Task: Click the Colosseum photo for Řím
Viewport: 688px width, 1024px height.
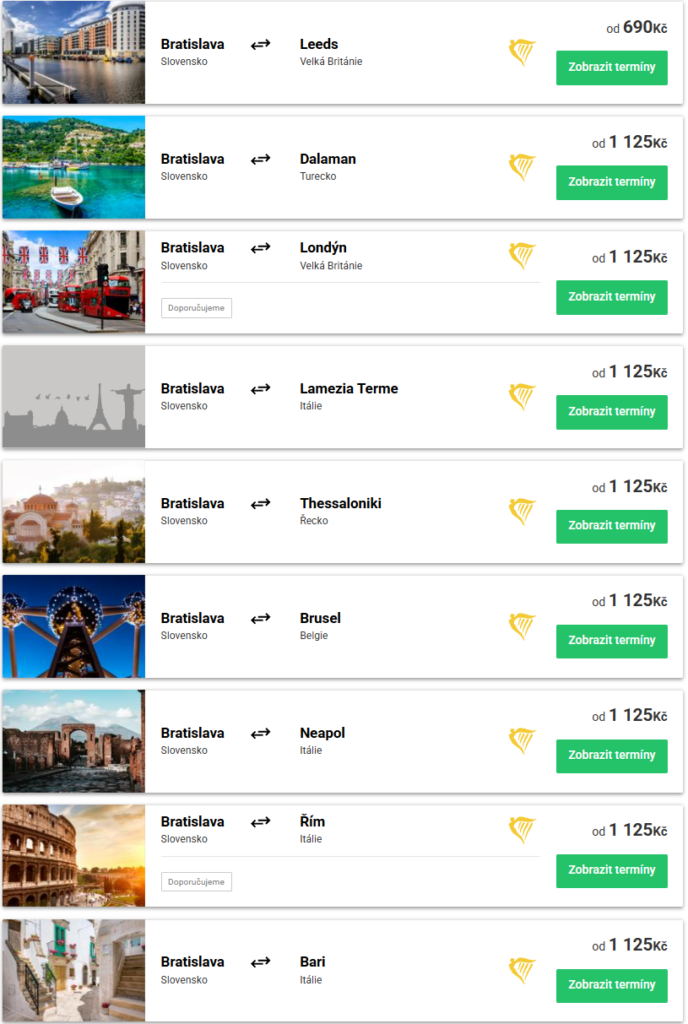Action: click(x=74, y=856)
